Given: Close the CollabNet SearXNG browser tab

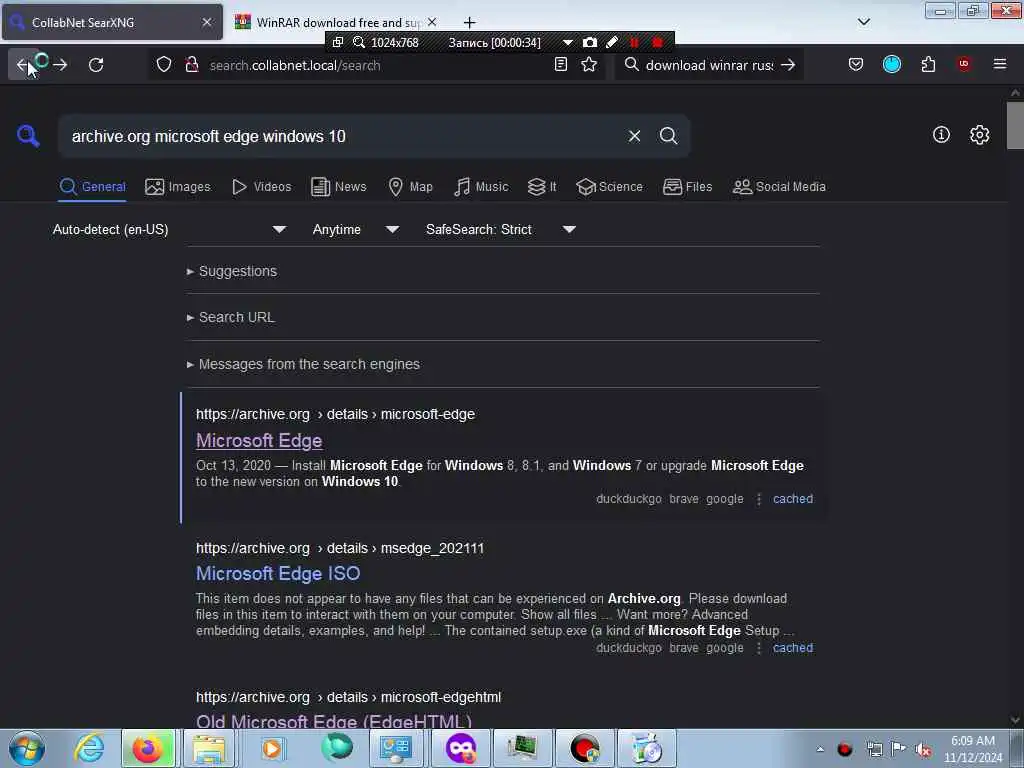Looking at the screenshot, I should 206,22.
